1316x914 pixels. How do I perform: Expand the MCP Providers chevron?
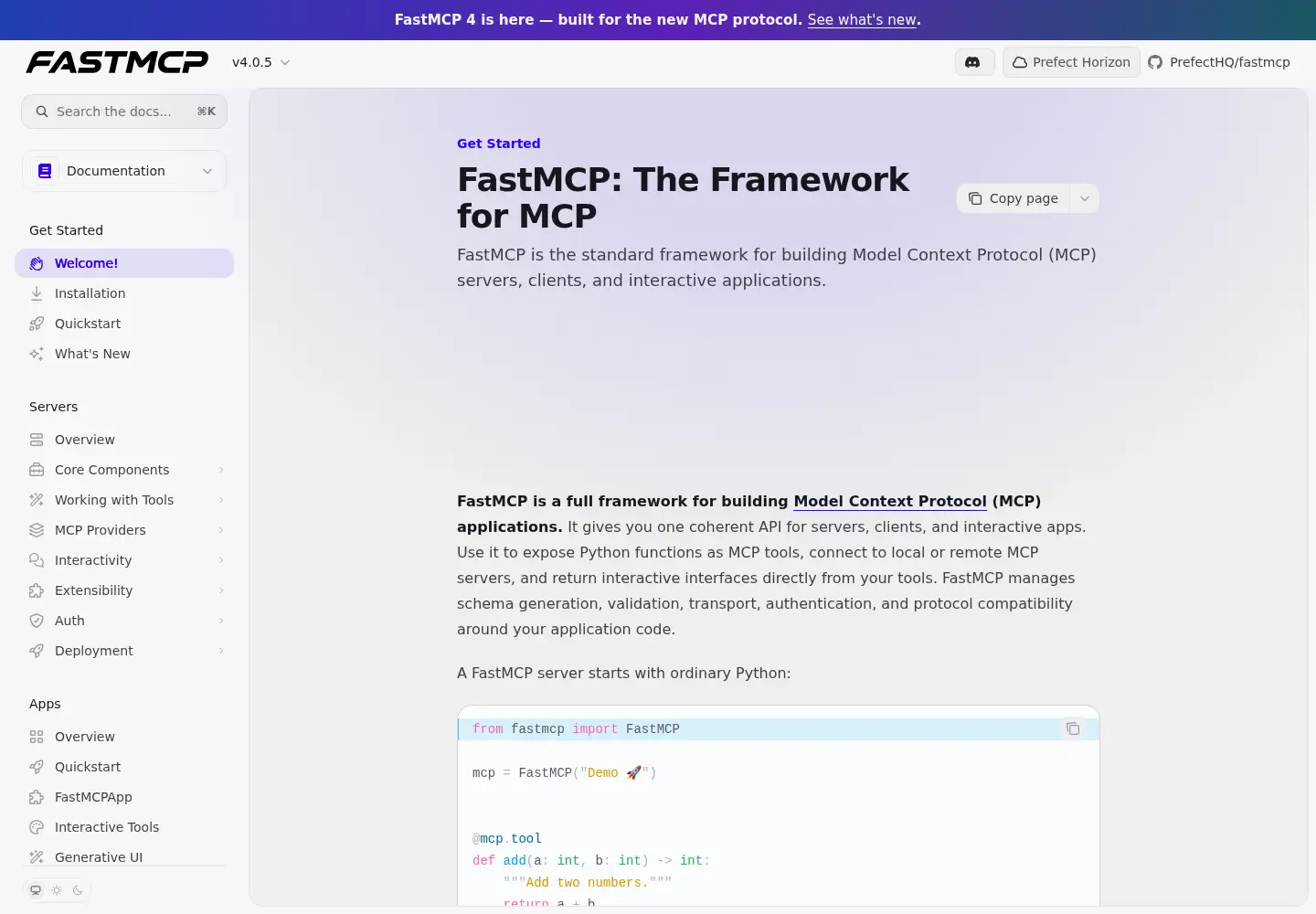click(221, 530)
